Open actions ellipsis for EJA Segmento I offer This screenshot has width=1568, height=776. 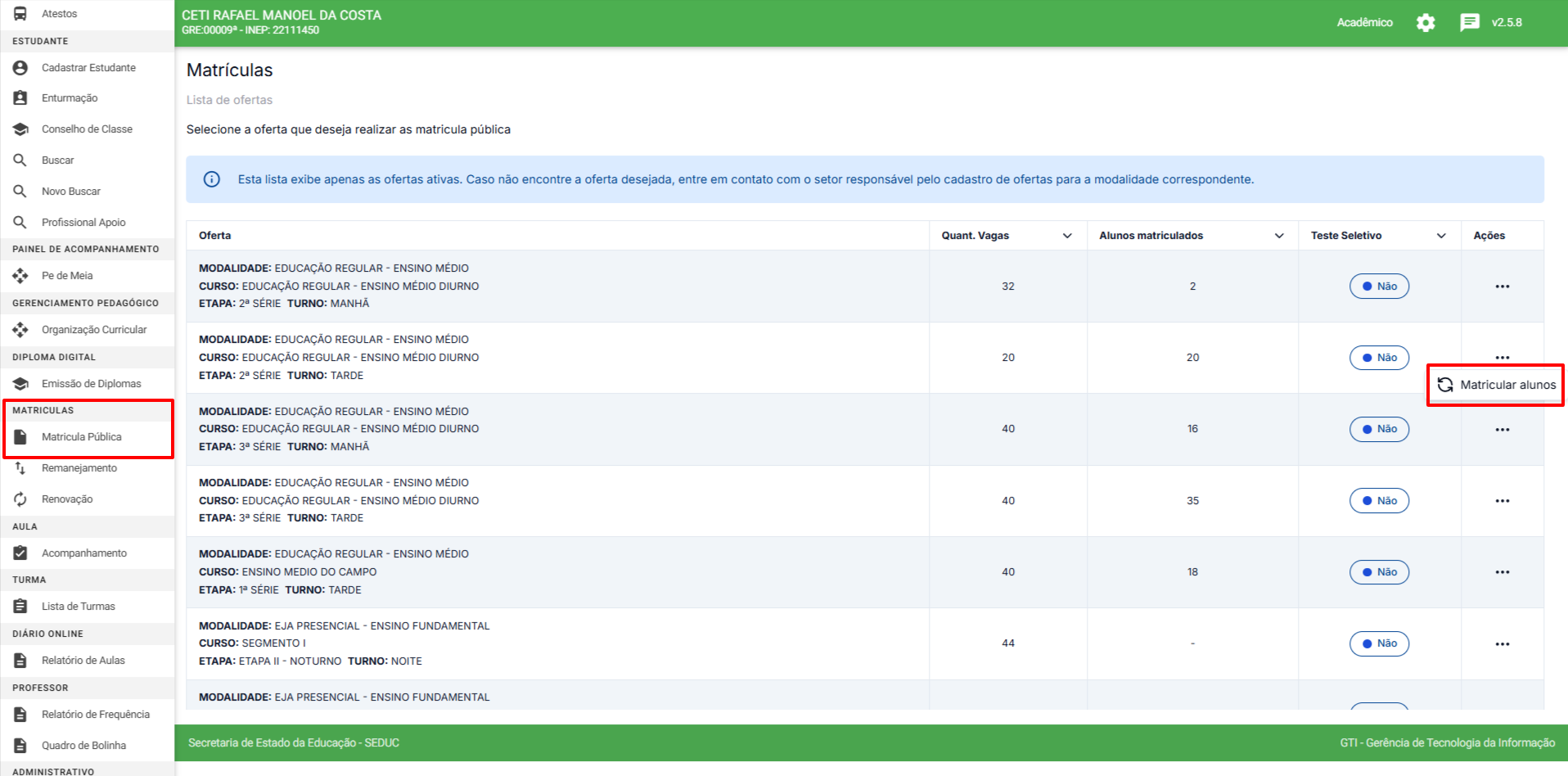pyautogui.click(x=1502, y=644)
